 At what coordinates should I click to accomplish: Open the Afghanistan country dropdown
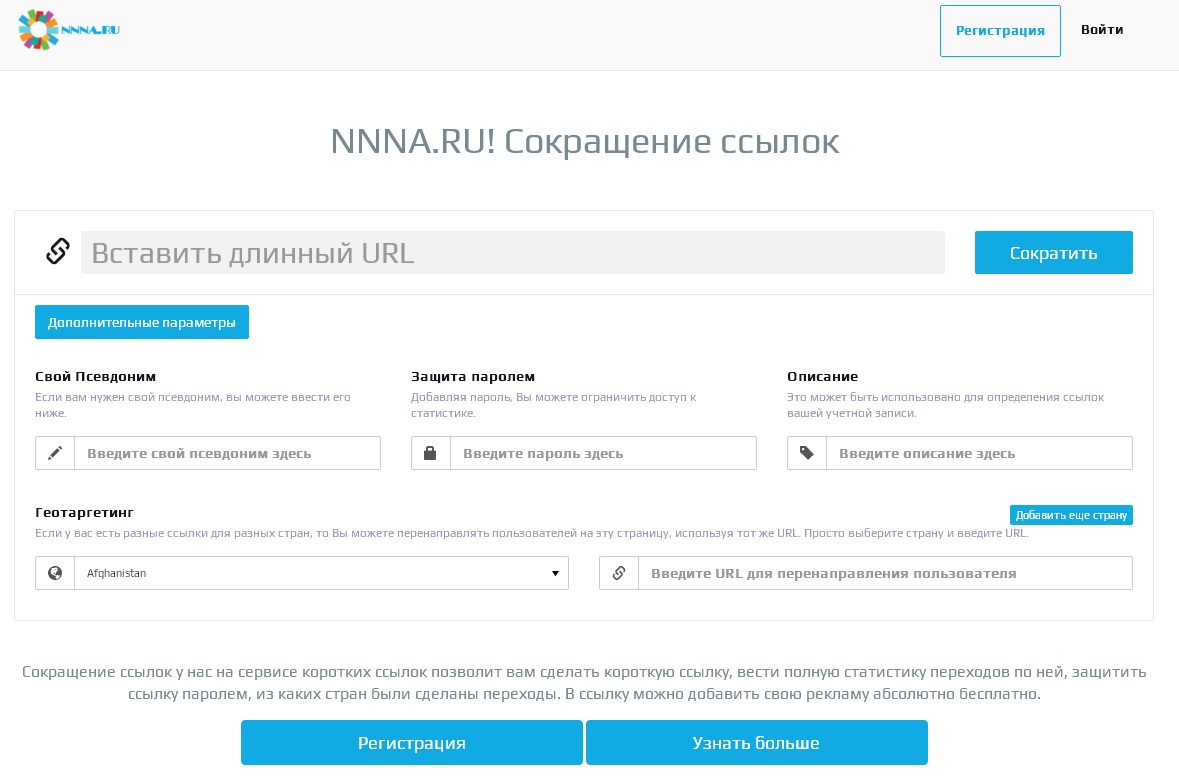321,573
